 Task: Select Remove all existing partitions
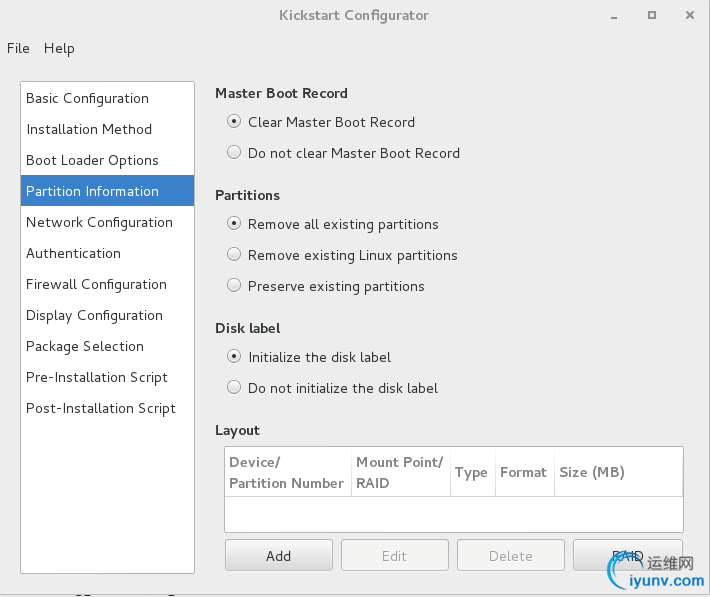(x=234, y=224)
